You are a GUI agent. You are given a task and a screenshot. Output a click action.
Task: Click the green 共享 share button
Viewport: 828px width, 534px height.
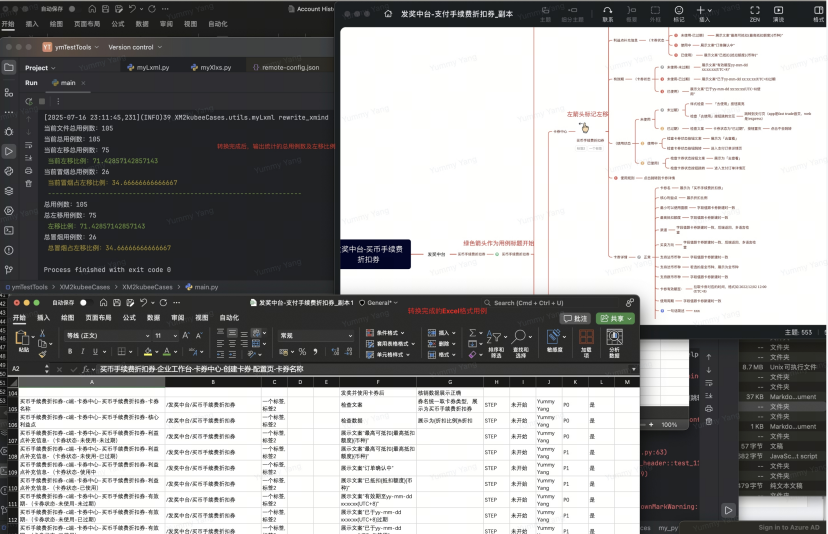click(x=615, y=318)
